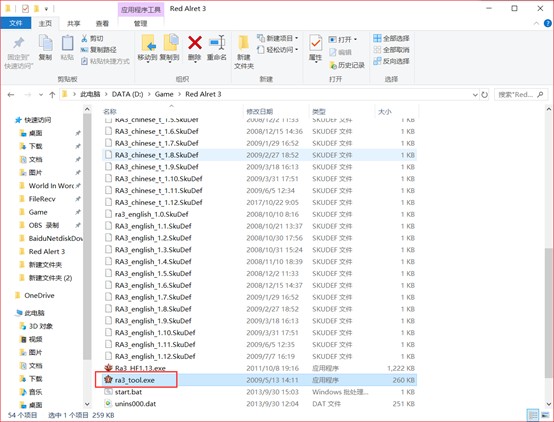Click the Edit icon in open group
This screenshot has width=554, height=422.
click(x=332, y=52)
